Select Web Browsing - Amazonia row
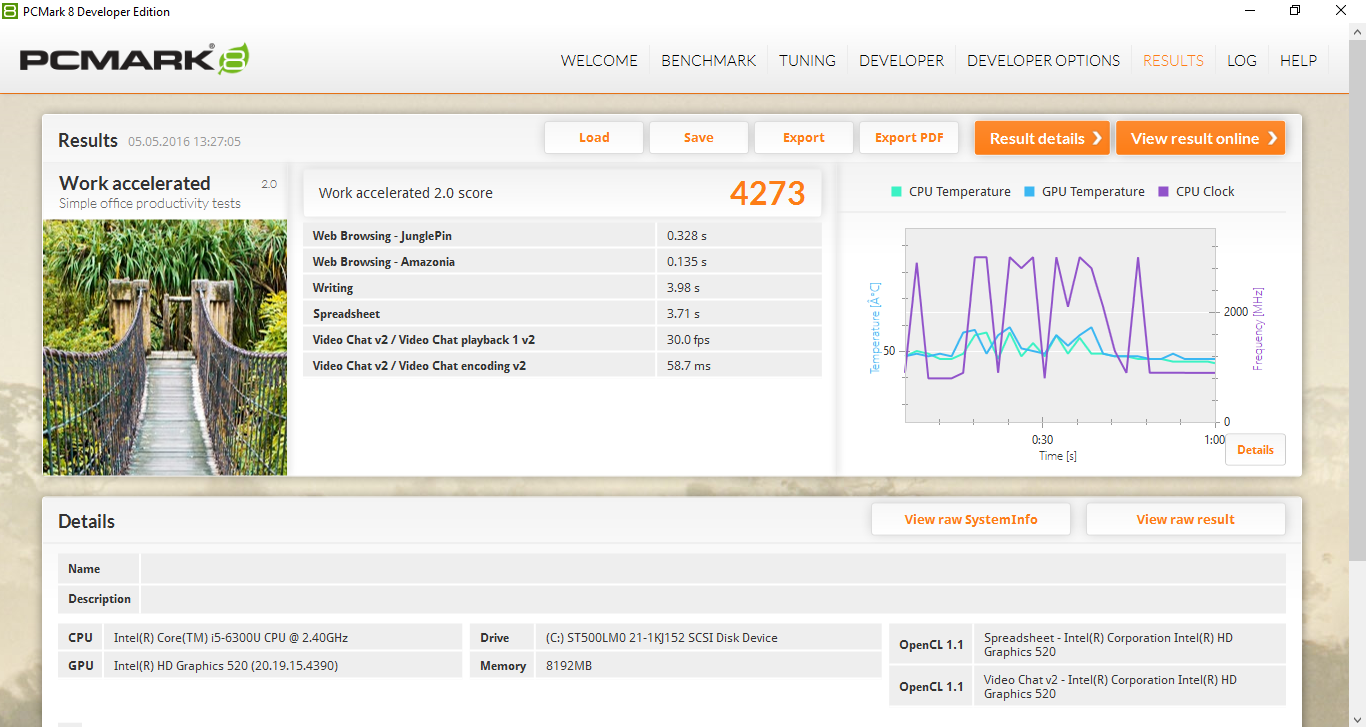Viewport: 1366px width, 727px height. (x=562, y=262)
